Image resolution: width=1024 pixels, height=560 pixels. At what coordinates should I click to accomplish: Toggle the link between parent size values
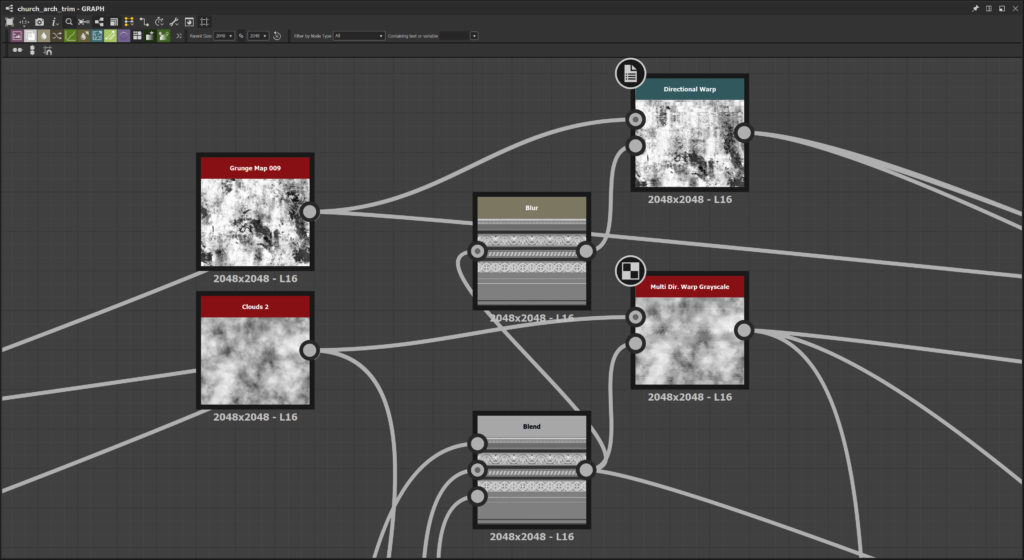coord(241,36)
